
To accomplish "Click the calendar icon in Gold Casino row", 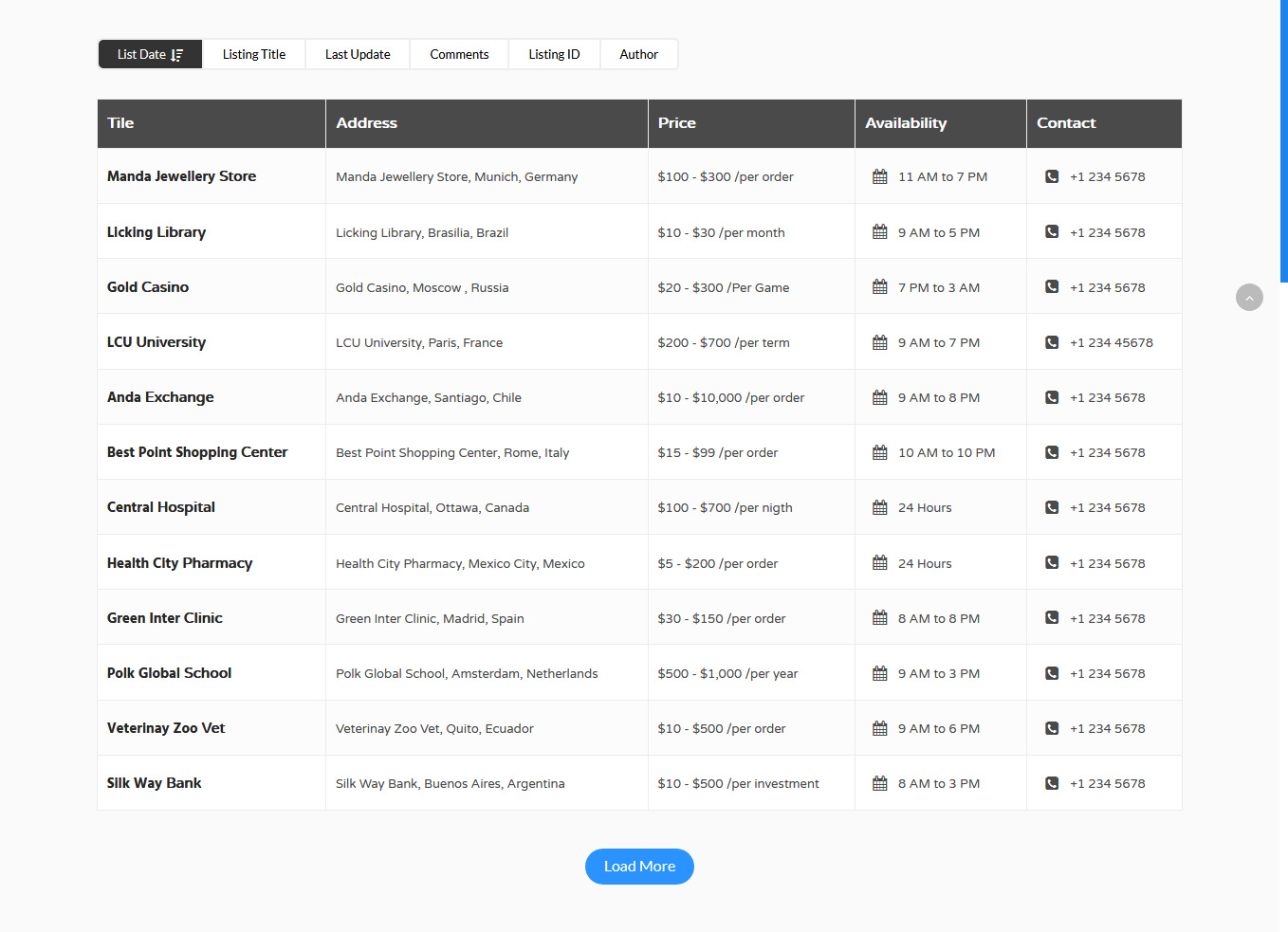I will (879, 286).
